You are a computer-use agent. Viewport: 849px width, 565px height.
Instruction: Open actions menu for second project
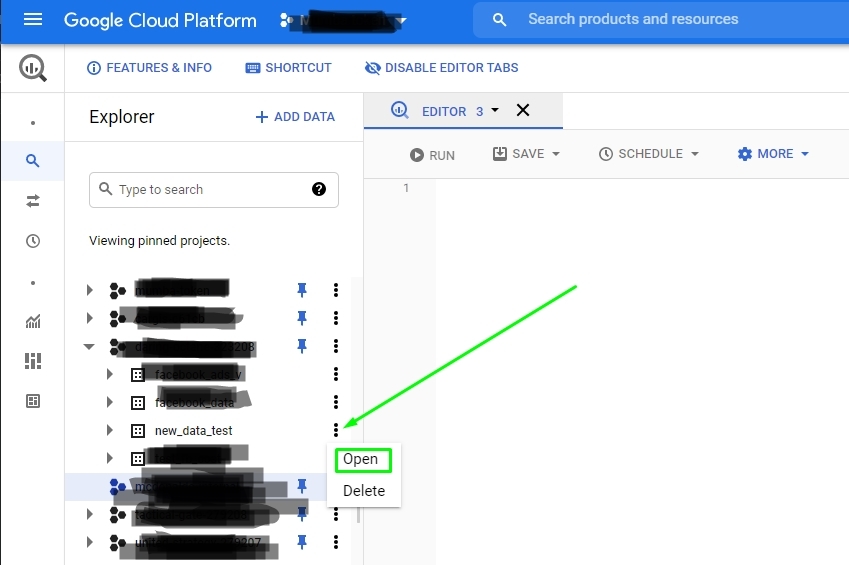pos(336,317)
